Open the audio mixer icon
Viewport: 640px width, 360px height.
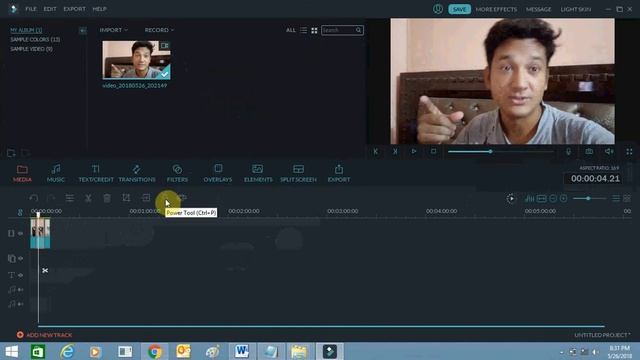point(530,198)
